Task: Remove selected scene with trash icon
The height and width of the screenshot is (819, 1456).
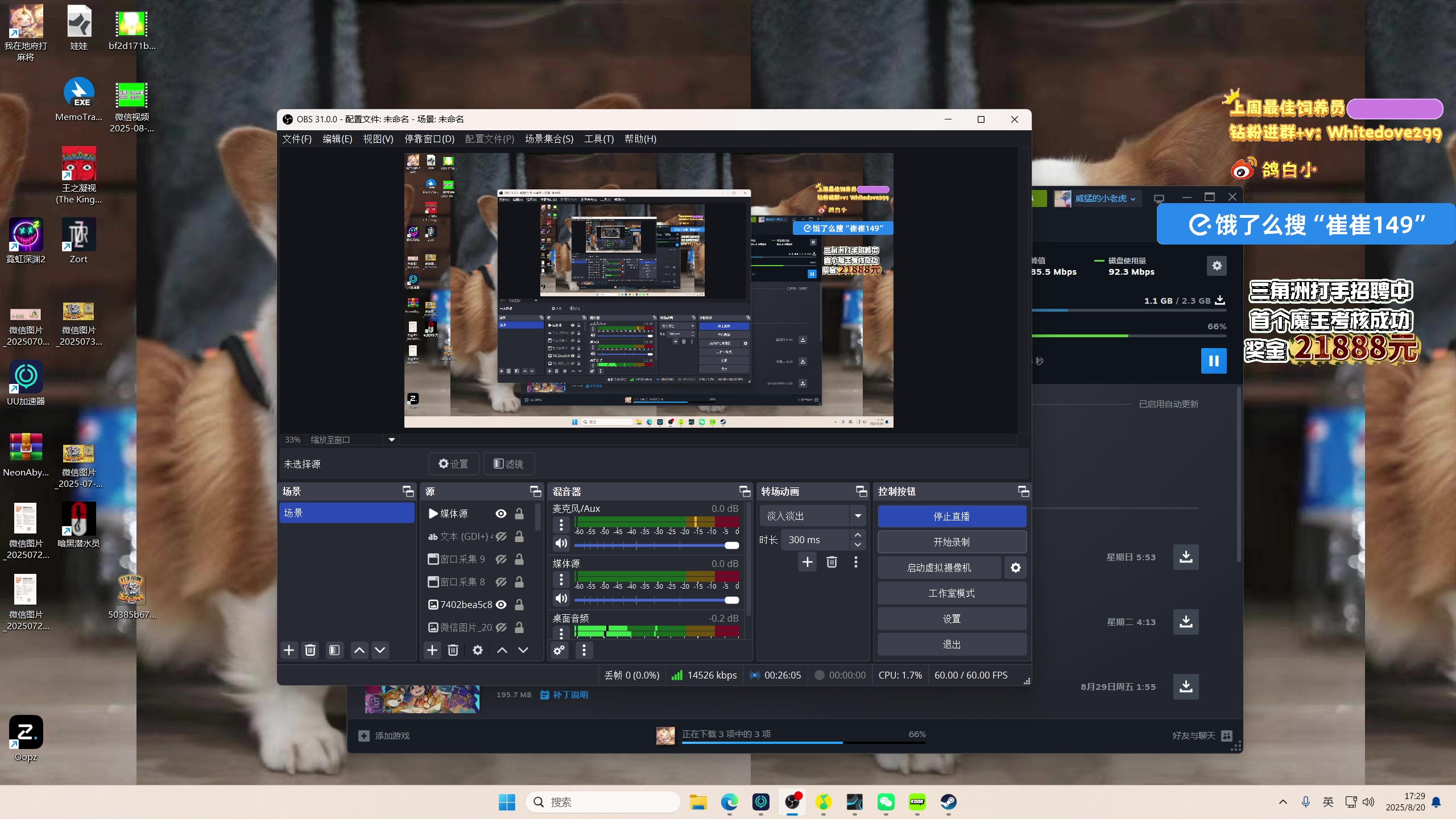Action: pos(310,650)
